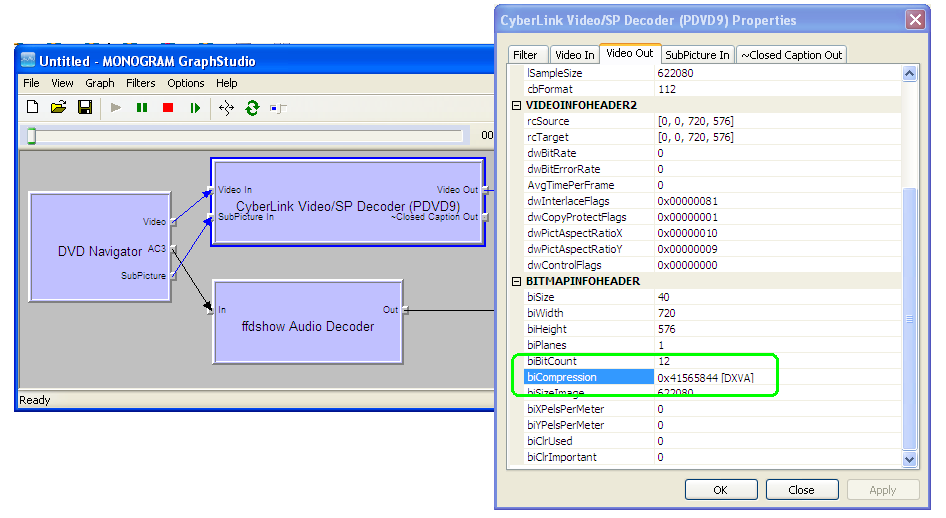The width and height of the screenshot is (946, 518).
Task: Select the dwControlFlags row
Action: pyautogui.click(x=712, y=265)
